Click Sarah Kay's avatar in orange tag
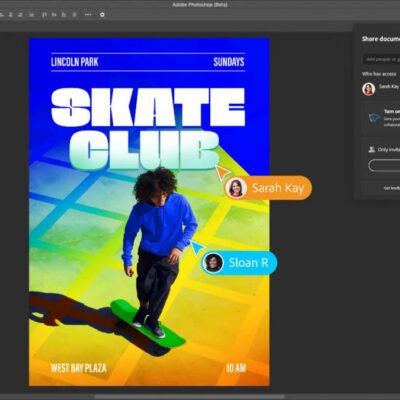The image size is (400, 400). [x=236, y=188]
